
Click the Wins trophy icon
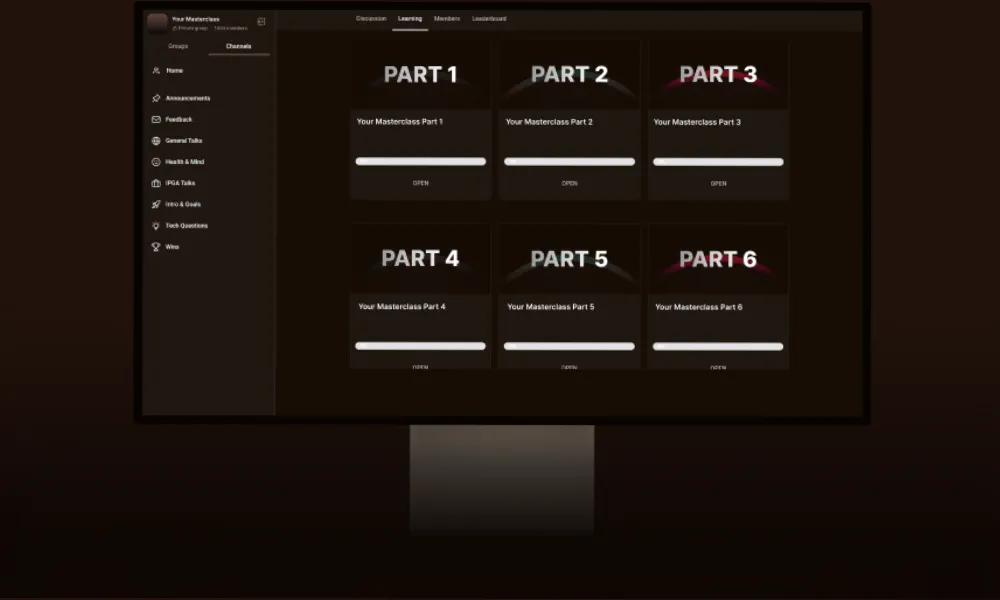click(156, 247)
